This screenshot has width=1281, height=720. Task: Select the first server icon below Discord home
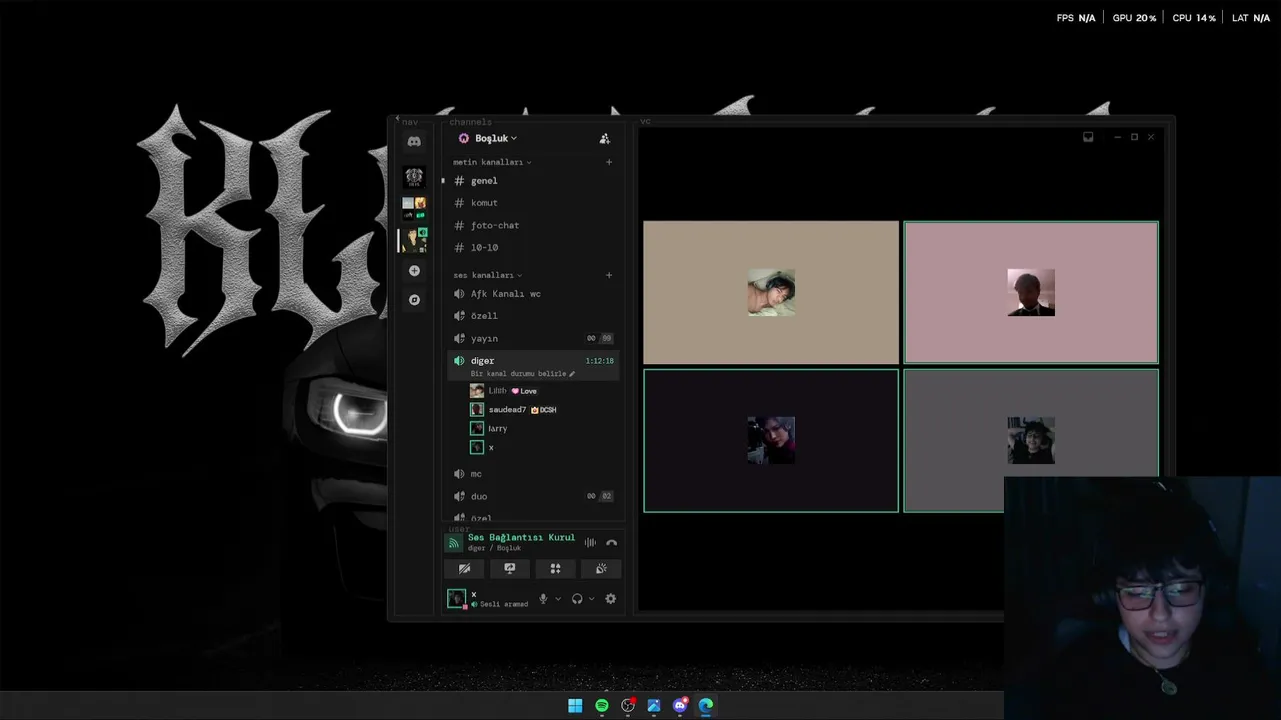(414, 178)
